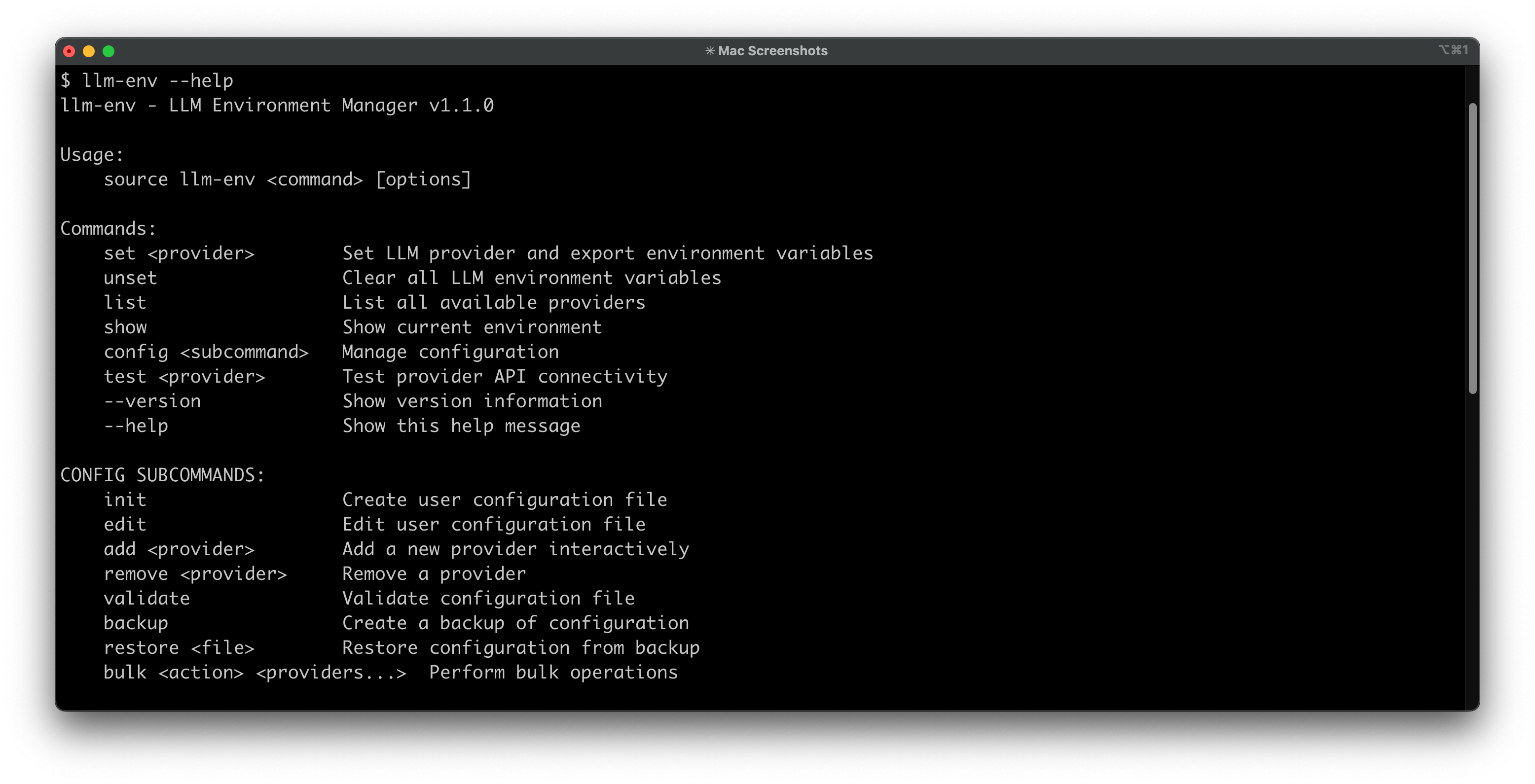Click the version text v1.1.0

pyautogui.click(x=461, y=106)
